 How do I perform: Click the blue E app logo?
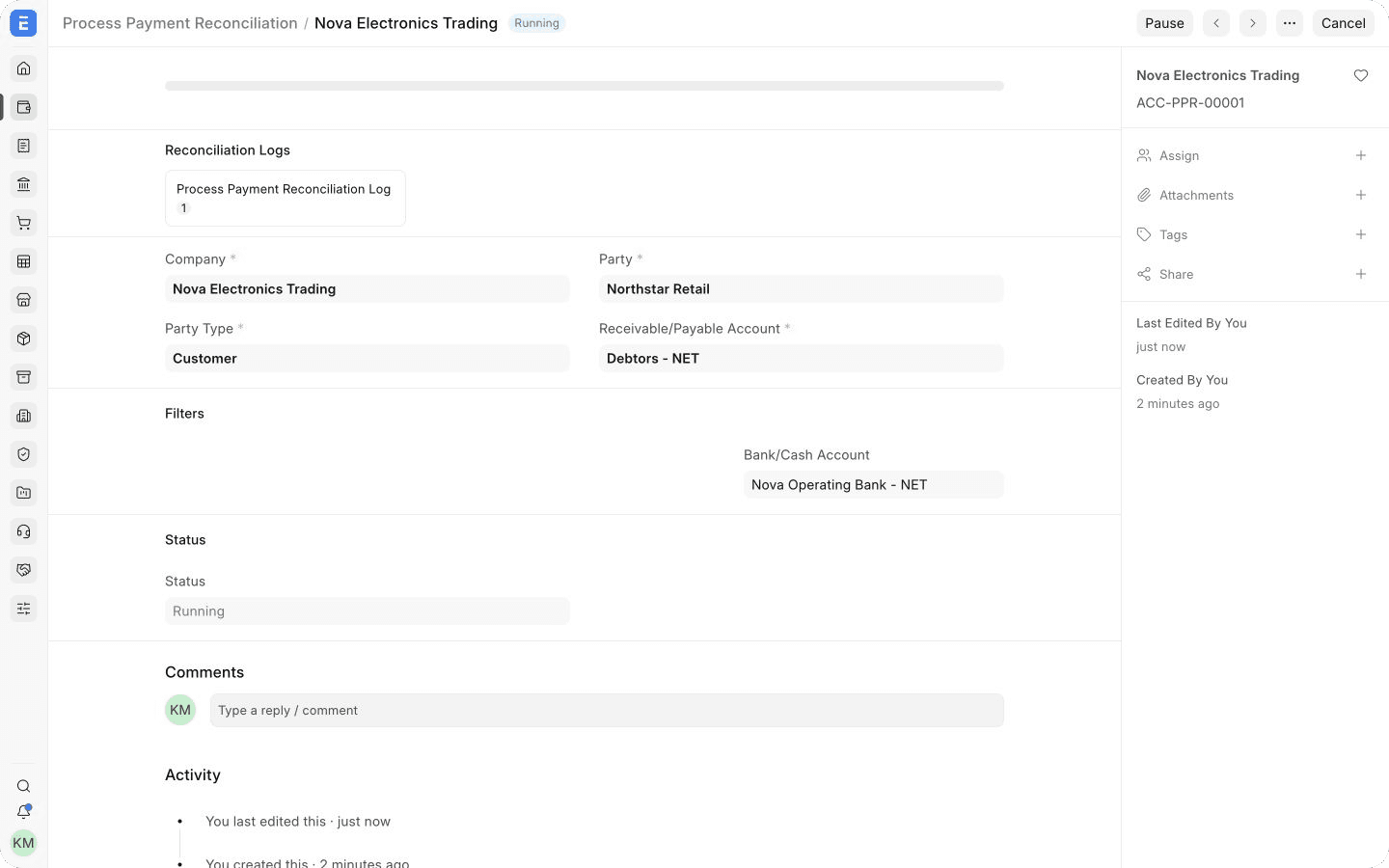click(x=23, y=23)
